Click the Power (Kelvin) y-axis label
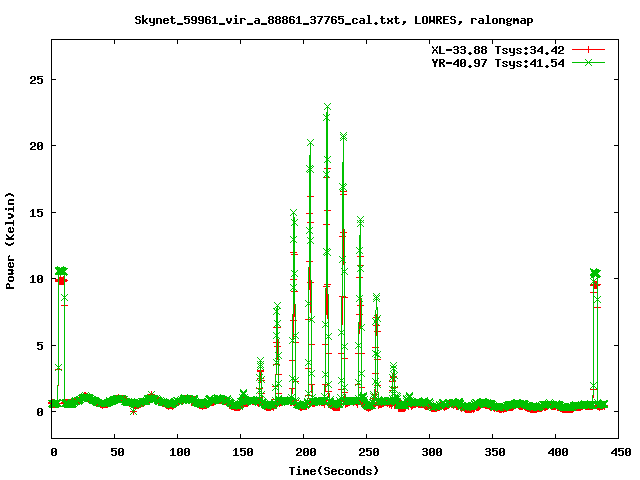Viewport: 640px width, 480px height. (11, 241)
